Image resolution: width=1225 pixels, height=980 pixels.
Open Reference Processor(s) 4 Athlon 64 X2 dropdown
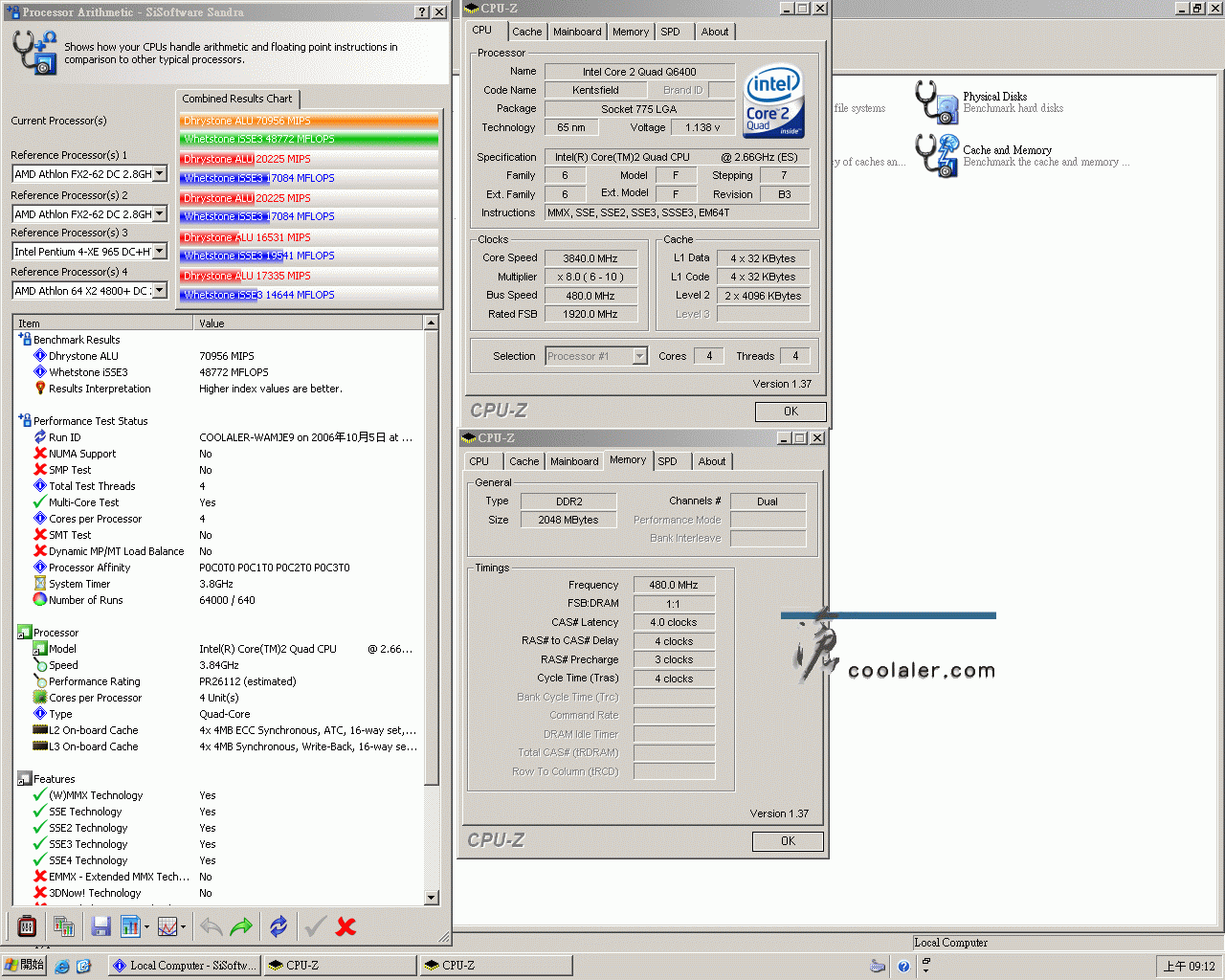click(160, 290)
